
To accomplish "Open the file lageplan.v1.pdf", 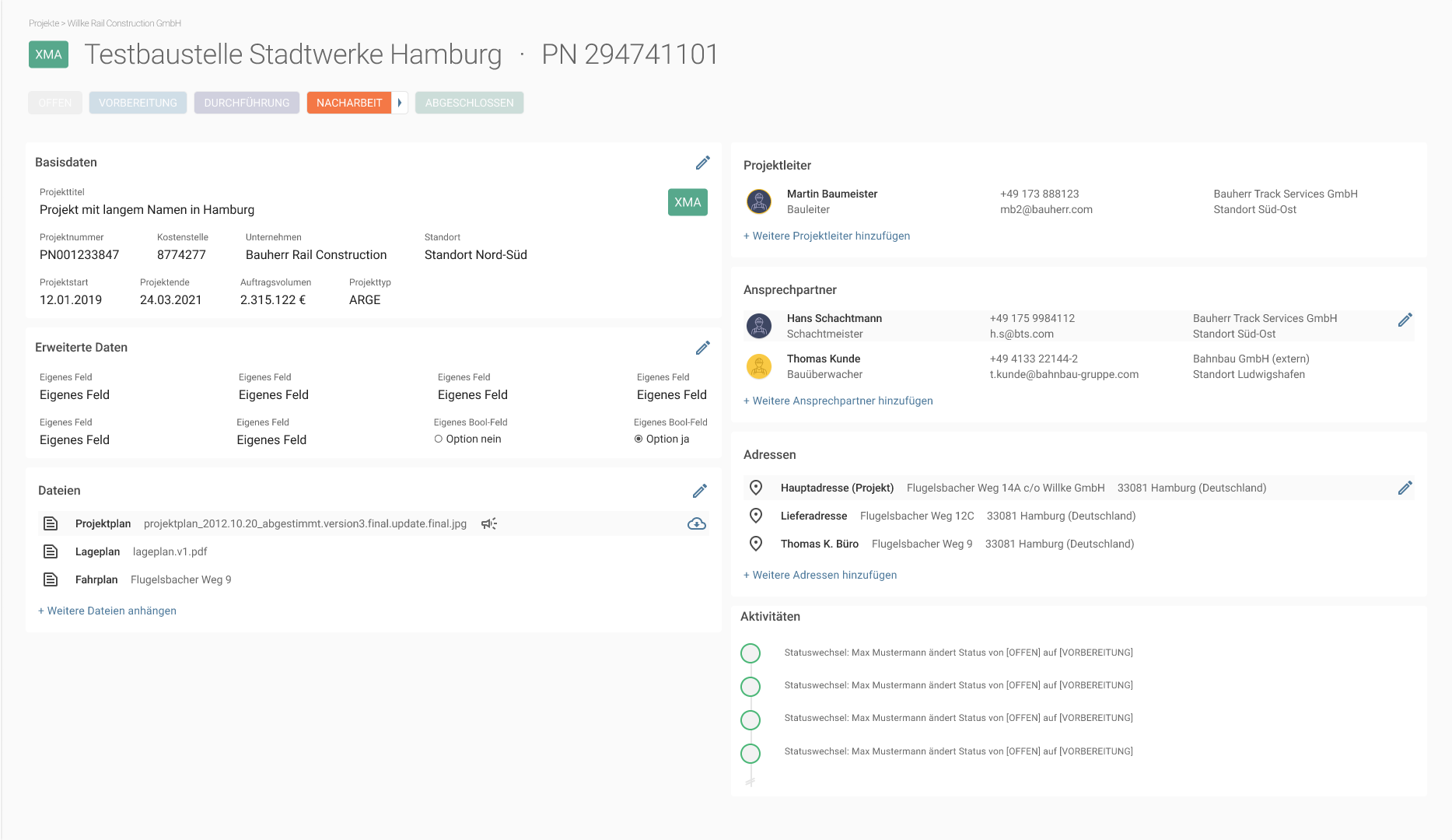I will click(170, 551).
